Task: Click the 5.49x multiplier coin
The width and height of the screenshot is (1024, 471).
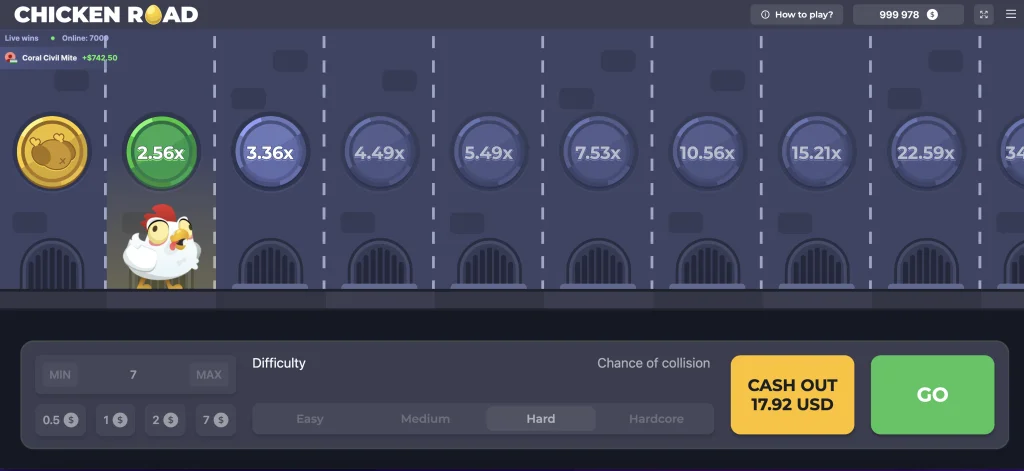Action: pyautogui.click(x=488, y=153)
